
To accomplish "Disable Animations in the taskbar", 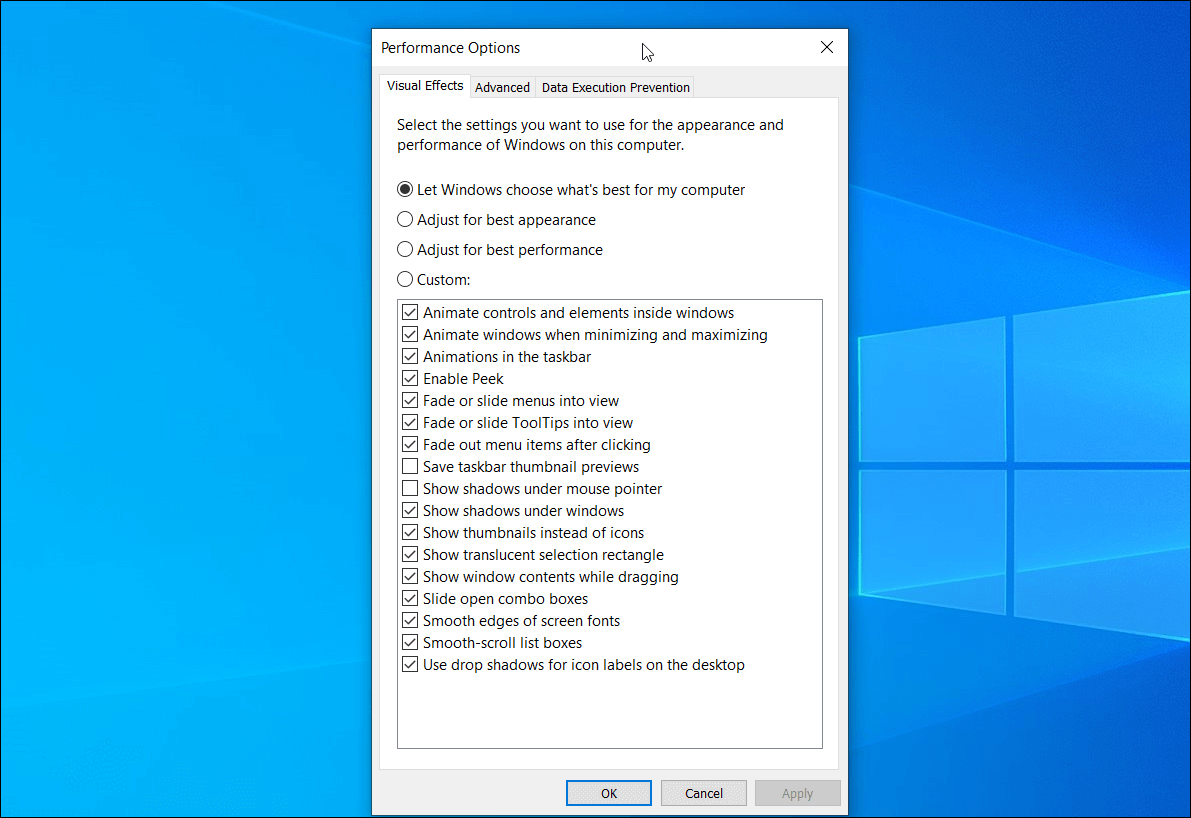I will click(410, 356).
